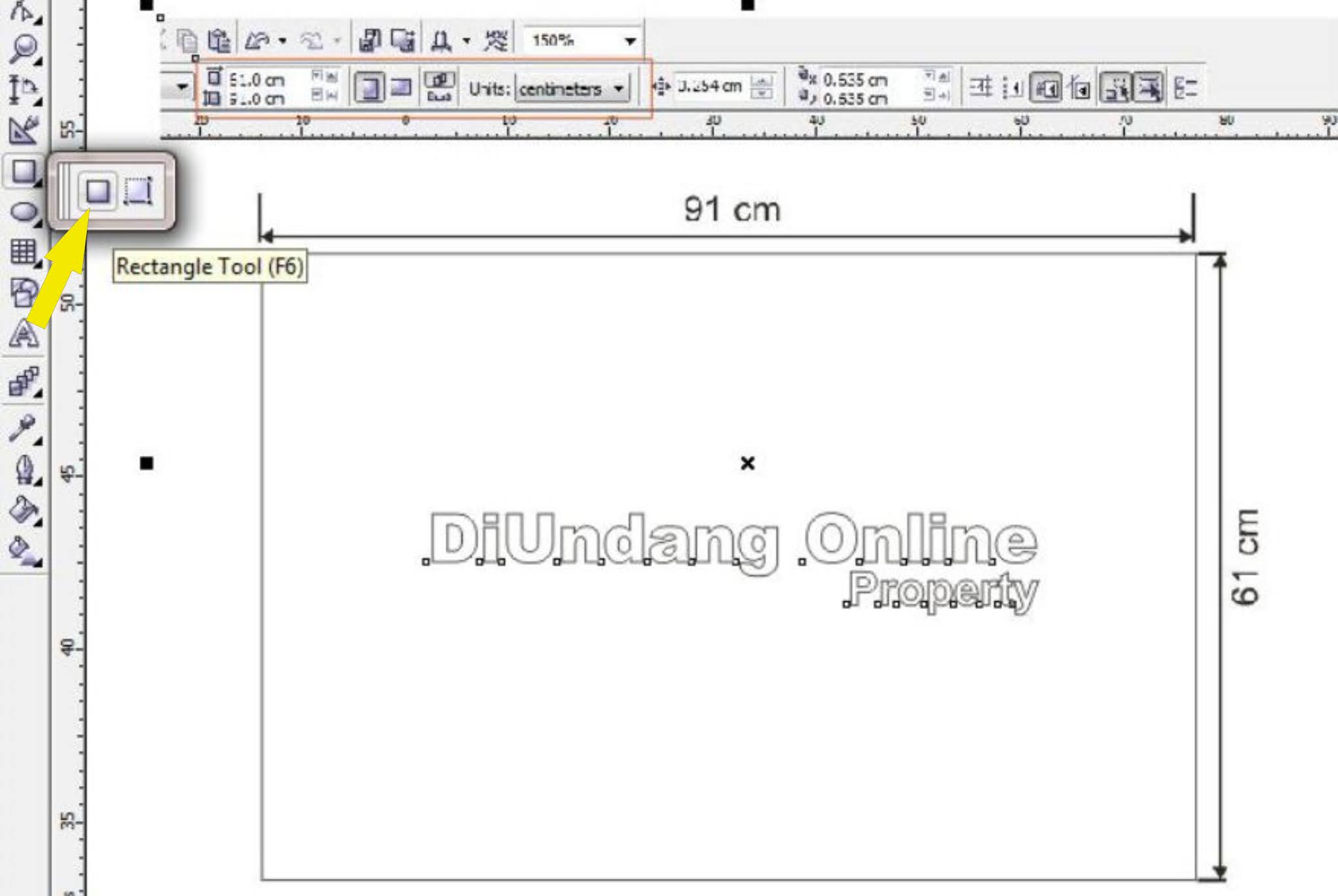1338x896 pixels.
Task: Select the Text tool
Action: tap(24, 334)
